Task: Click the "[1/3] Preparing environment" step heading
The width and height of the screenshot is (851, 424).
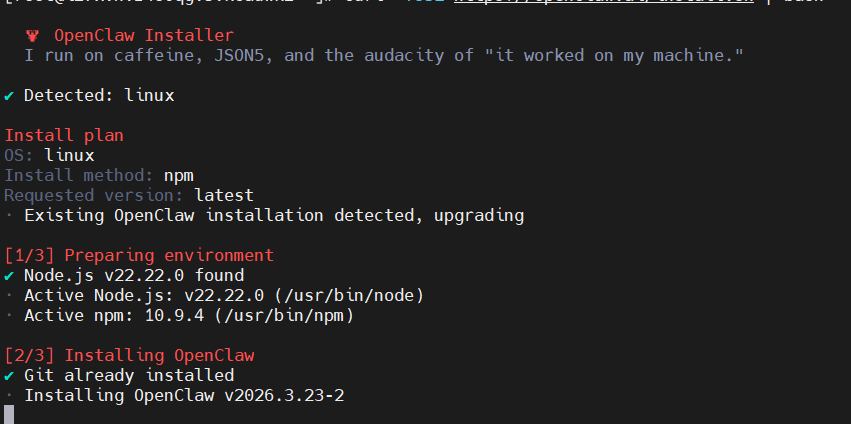Action: click(x=138, y=255)
